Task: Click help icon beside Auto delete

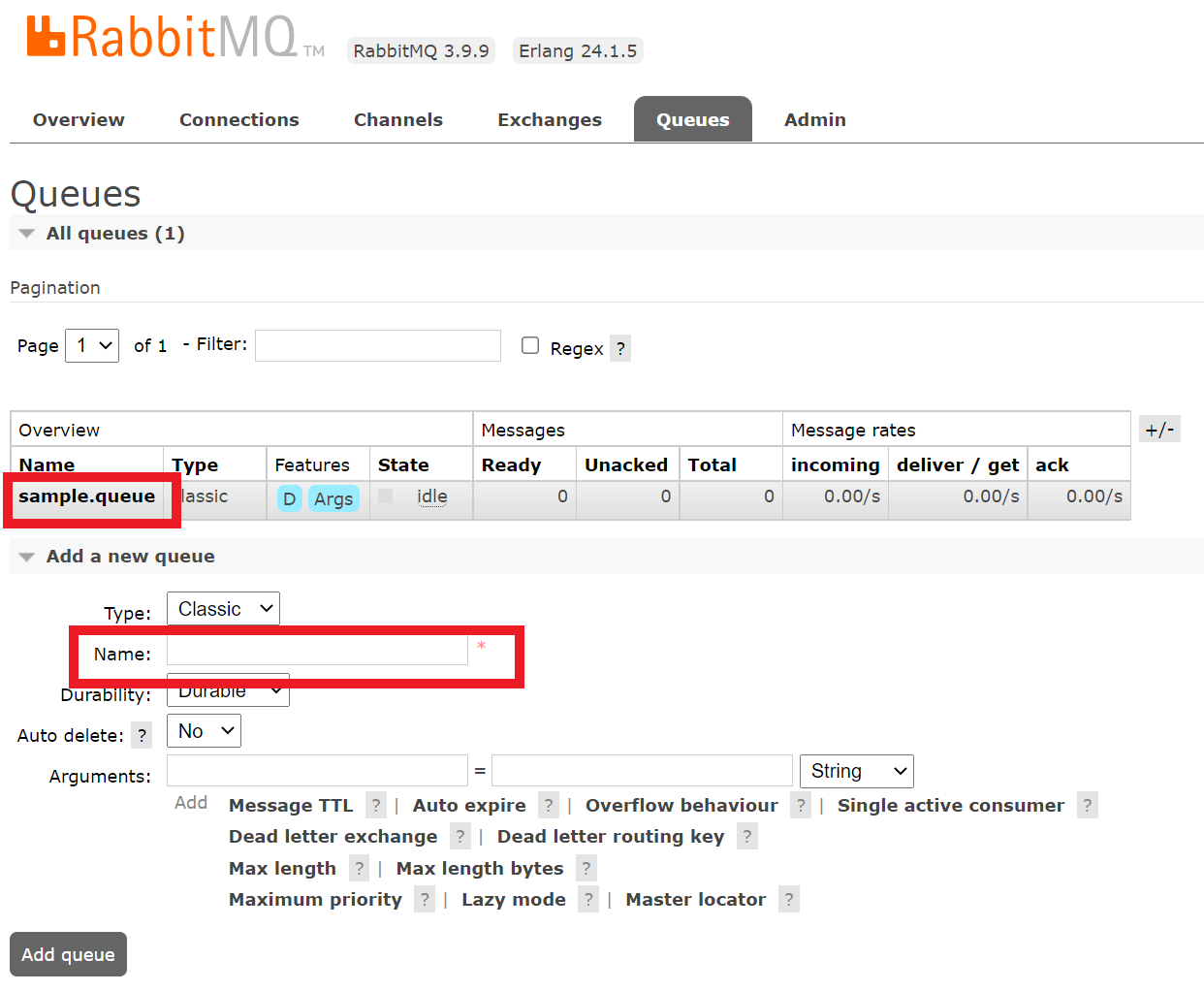Action: [142, 736]
